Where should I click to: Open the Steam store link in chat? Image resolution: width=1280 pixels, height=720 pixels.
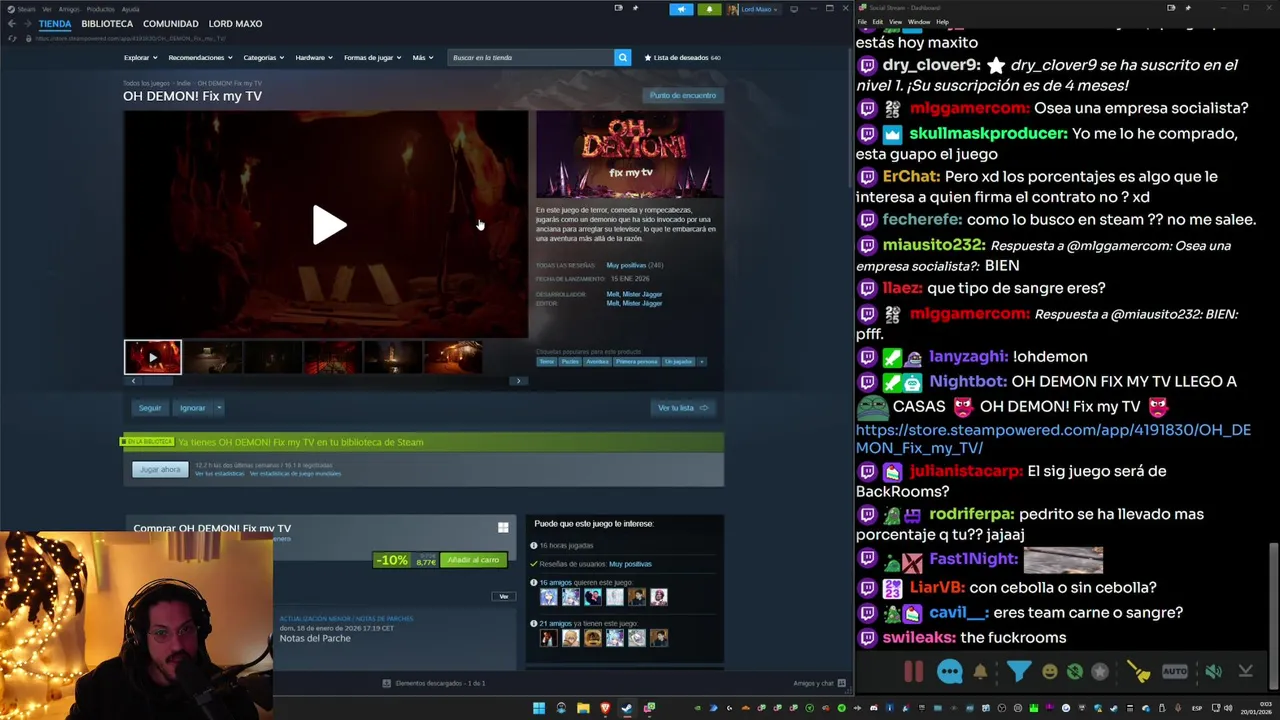pyautogui.click(x=1053, y=439)
